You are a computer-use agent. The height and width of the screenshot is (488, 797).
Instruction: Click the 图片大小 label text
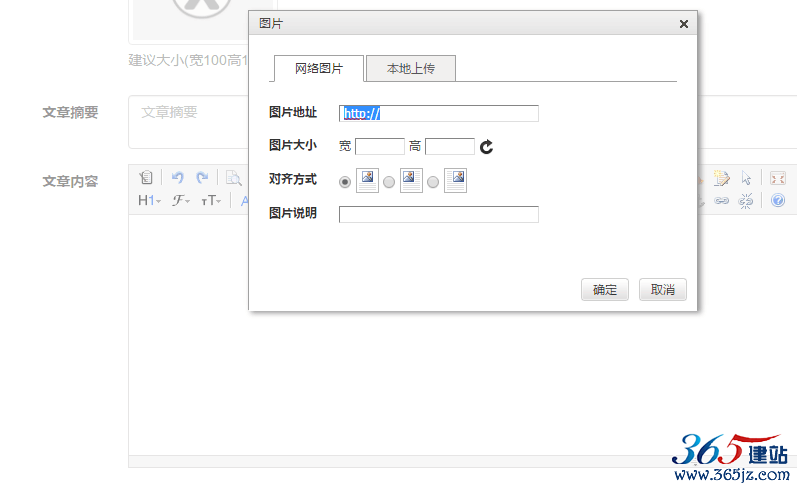[x=293, y=145]
